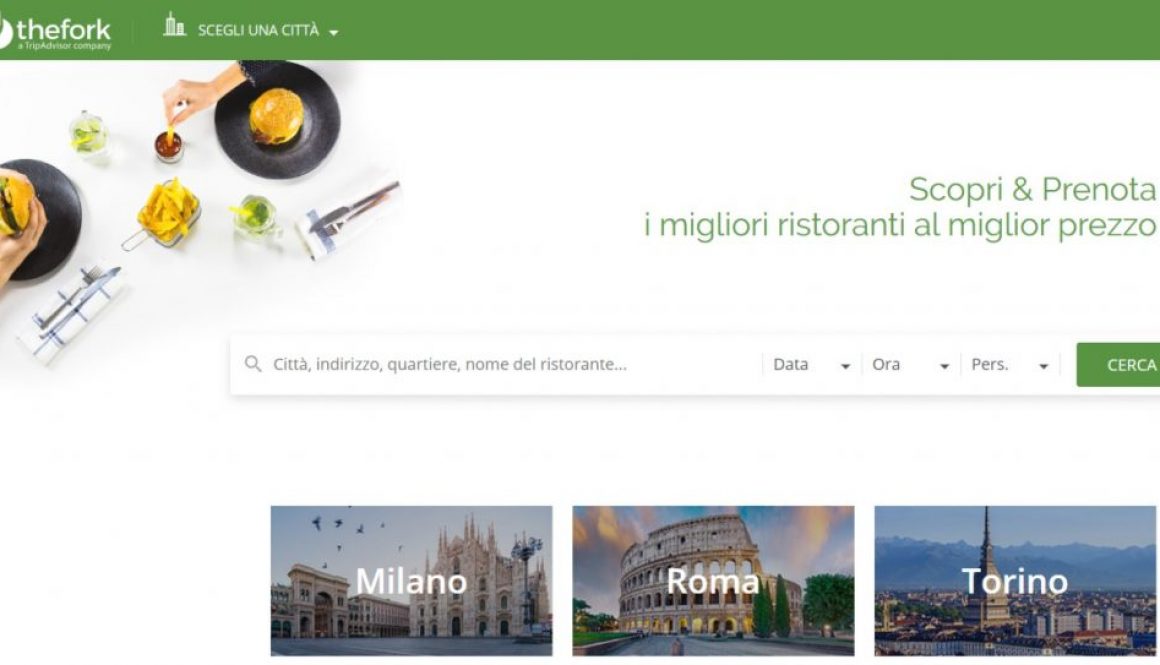Image resolution: width=1160 pixels, height=665 pixels.
Task: Open the Ora time dropdown
Action: [911, 365]
